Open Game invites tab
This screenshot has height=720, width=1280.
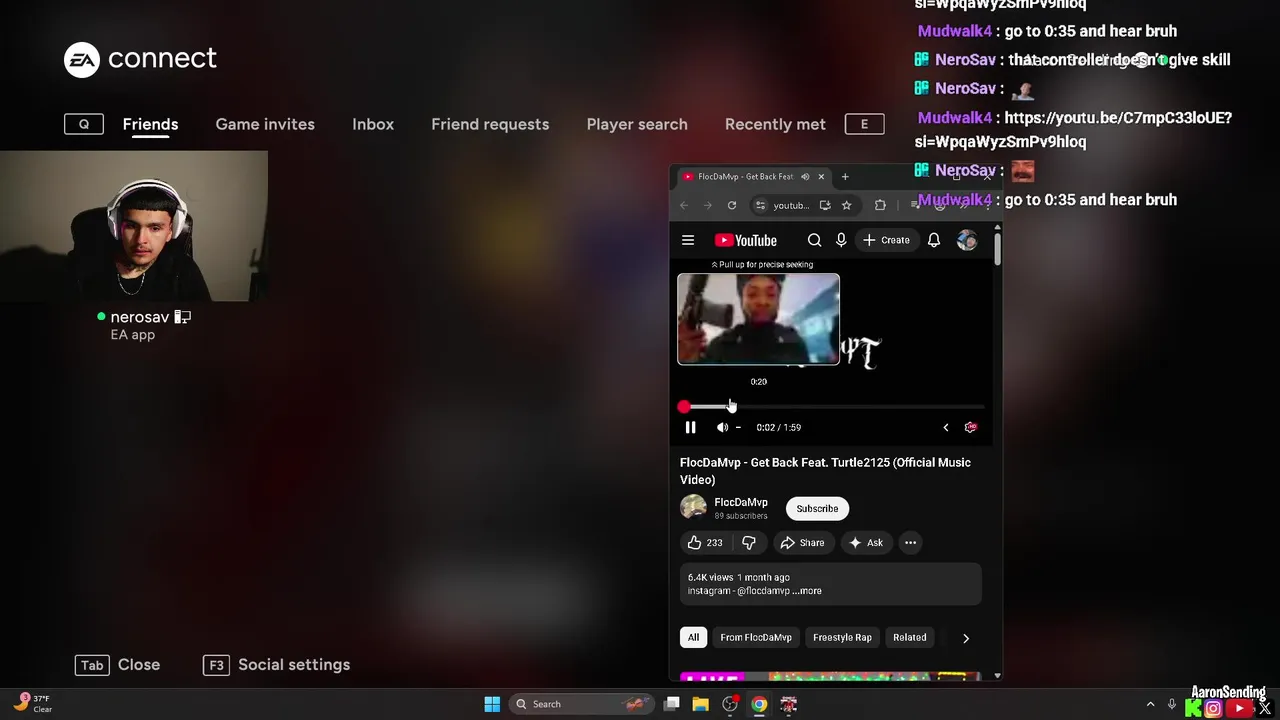coord(265,124)
